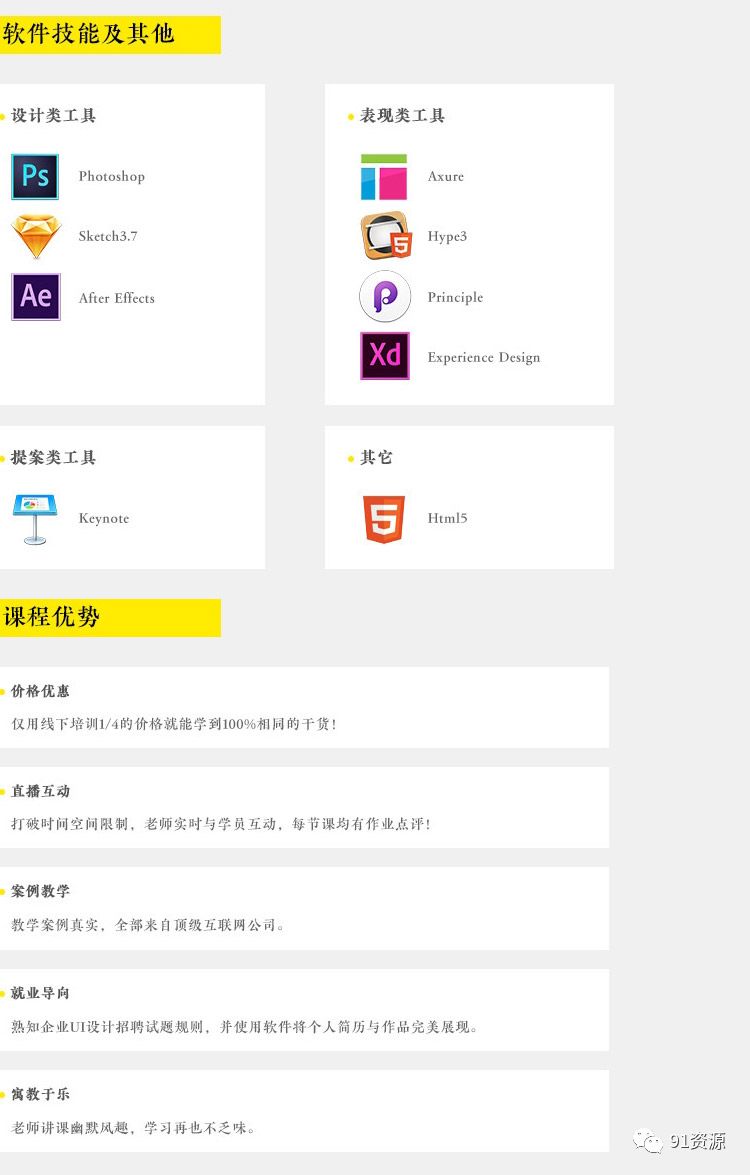Viewport: 750px width, 1175px height.
Task: Click the Photoshop Ps icon
Action: pos(35,176)
